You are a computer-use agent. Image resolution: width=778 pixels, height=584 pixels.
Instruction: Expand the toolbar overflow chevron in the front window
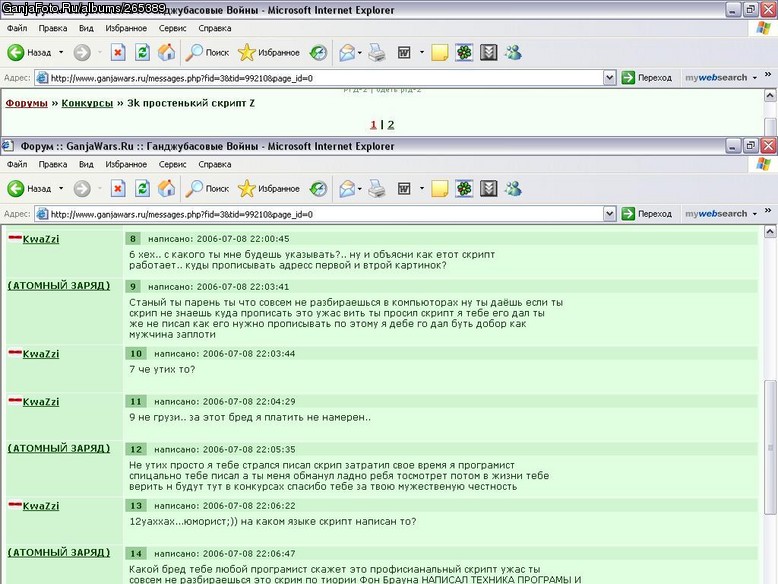point(768,210)
